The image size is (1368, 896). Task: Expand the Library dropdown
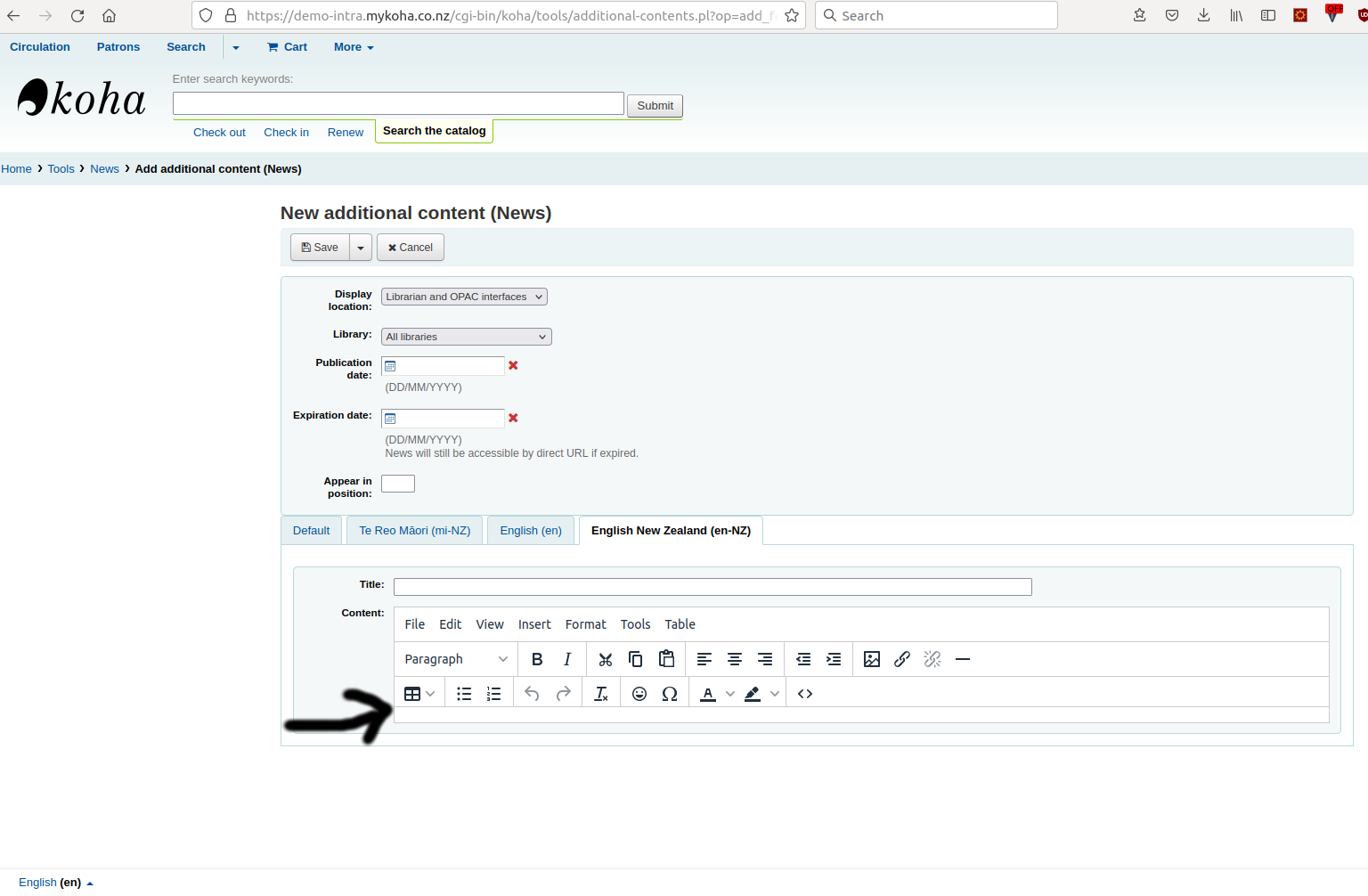coord(466,337)
